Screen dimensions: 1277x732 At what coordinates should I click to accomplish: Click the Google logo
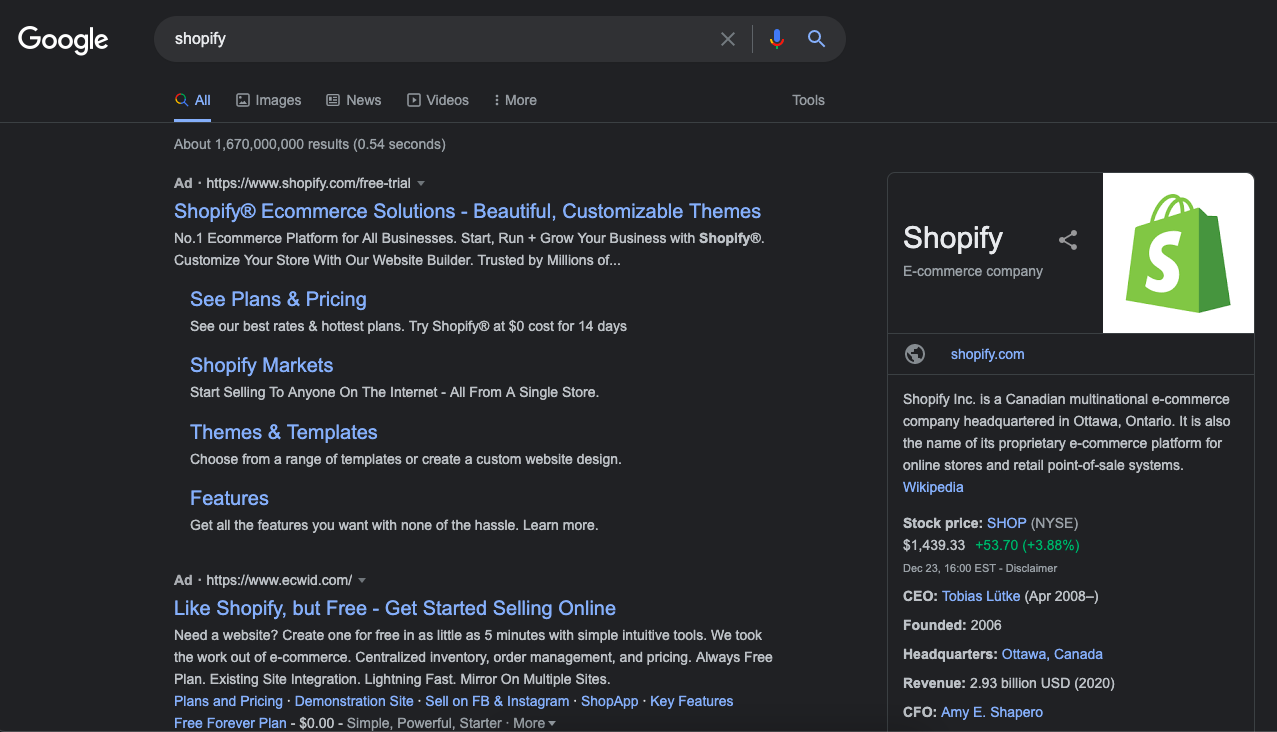63,40
